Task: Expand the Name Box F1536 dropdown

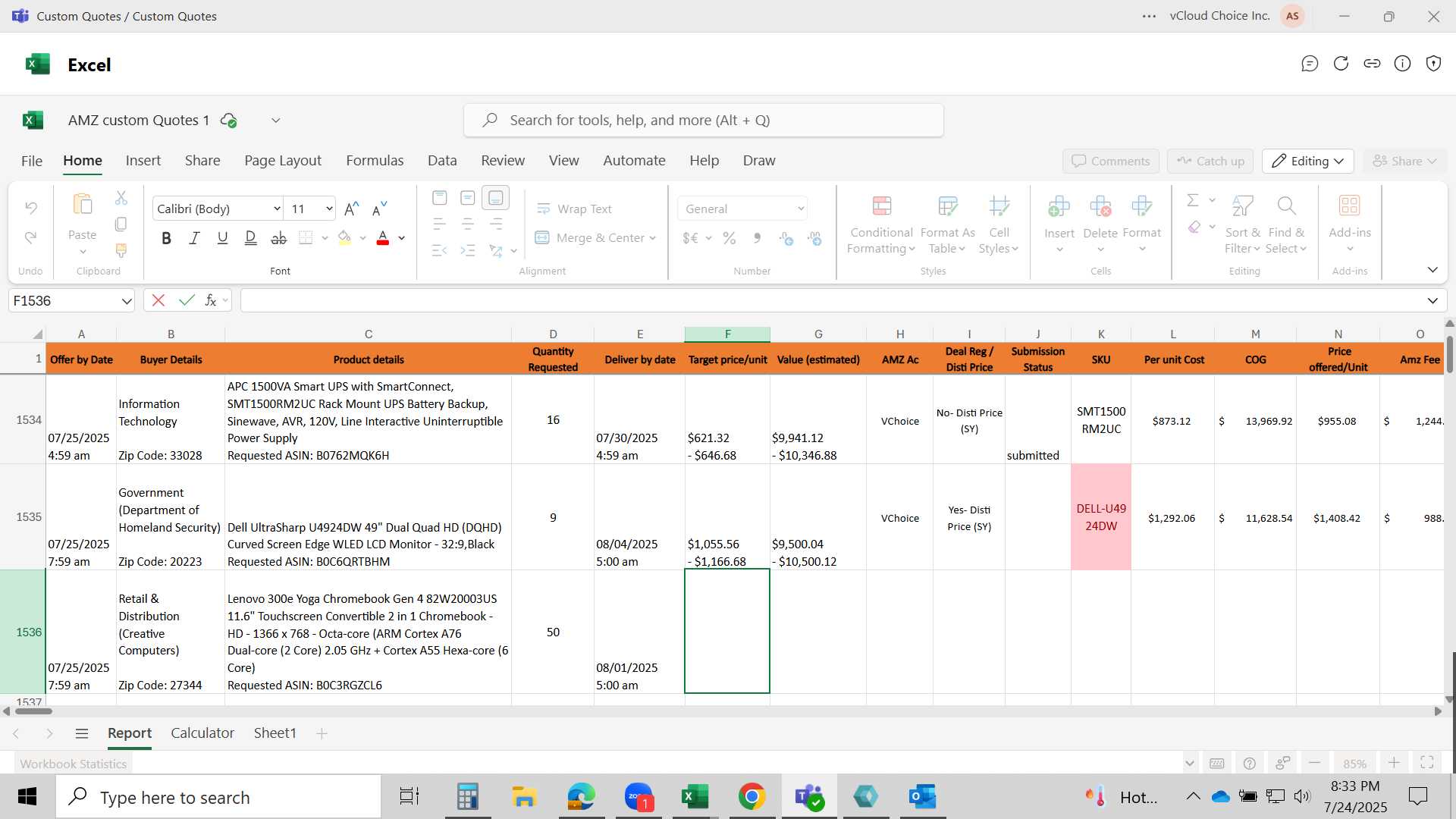Action: tap(126, 301)
